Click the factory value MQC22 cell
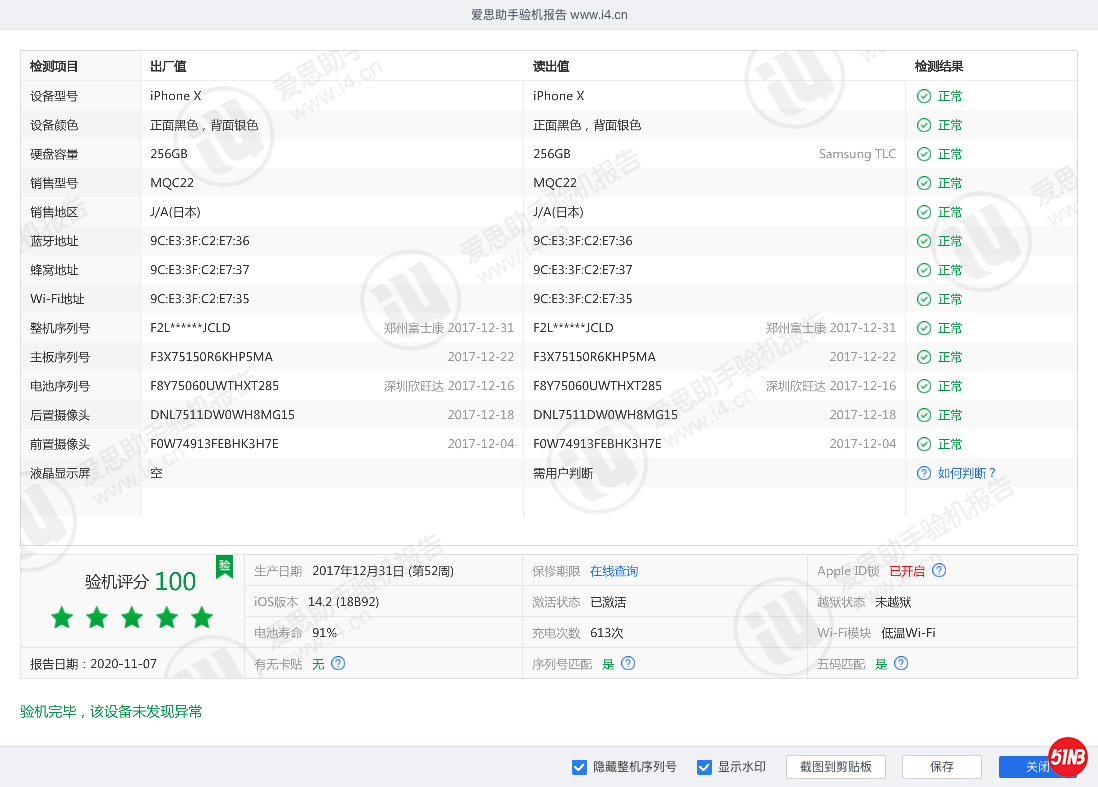 [x=172, y=183]
